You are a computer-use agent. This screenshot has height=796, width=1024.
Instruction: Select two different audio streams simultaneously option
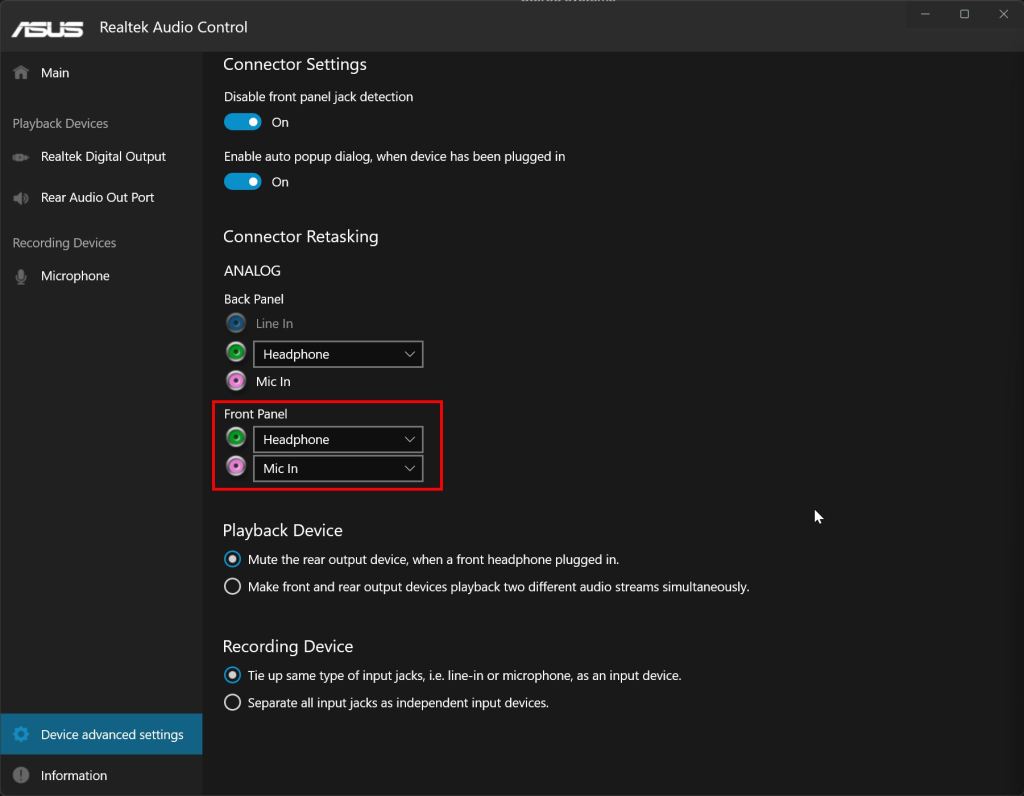tap(232, 586)
